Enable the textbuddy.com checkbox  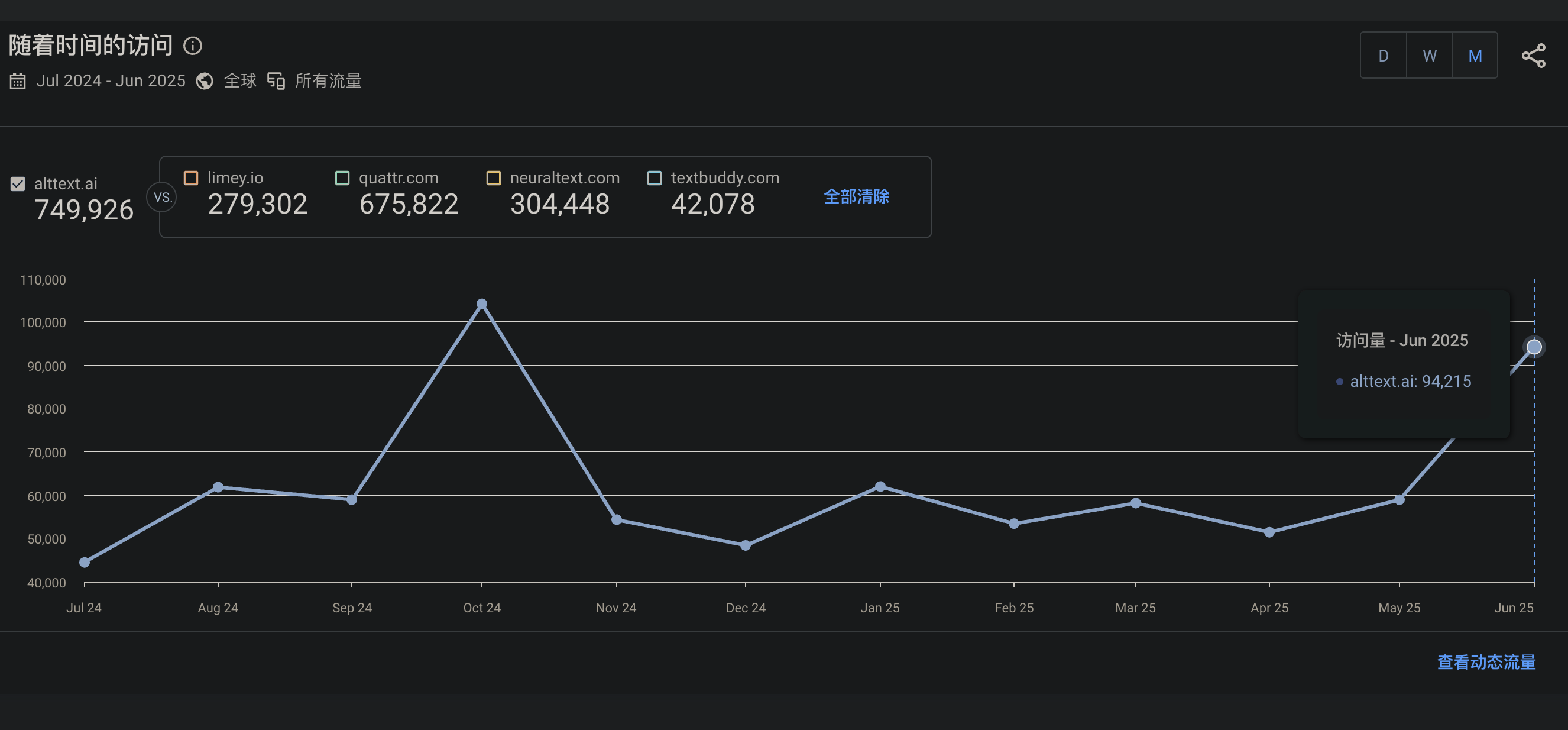point(655,178)
